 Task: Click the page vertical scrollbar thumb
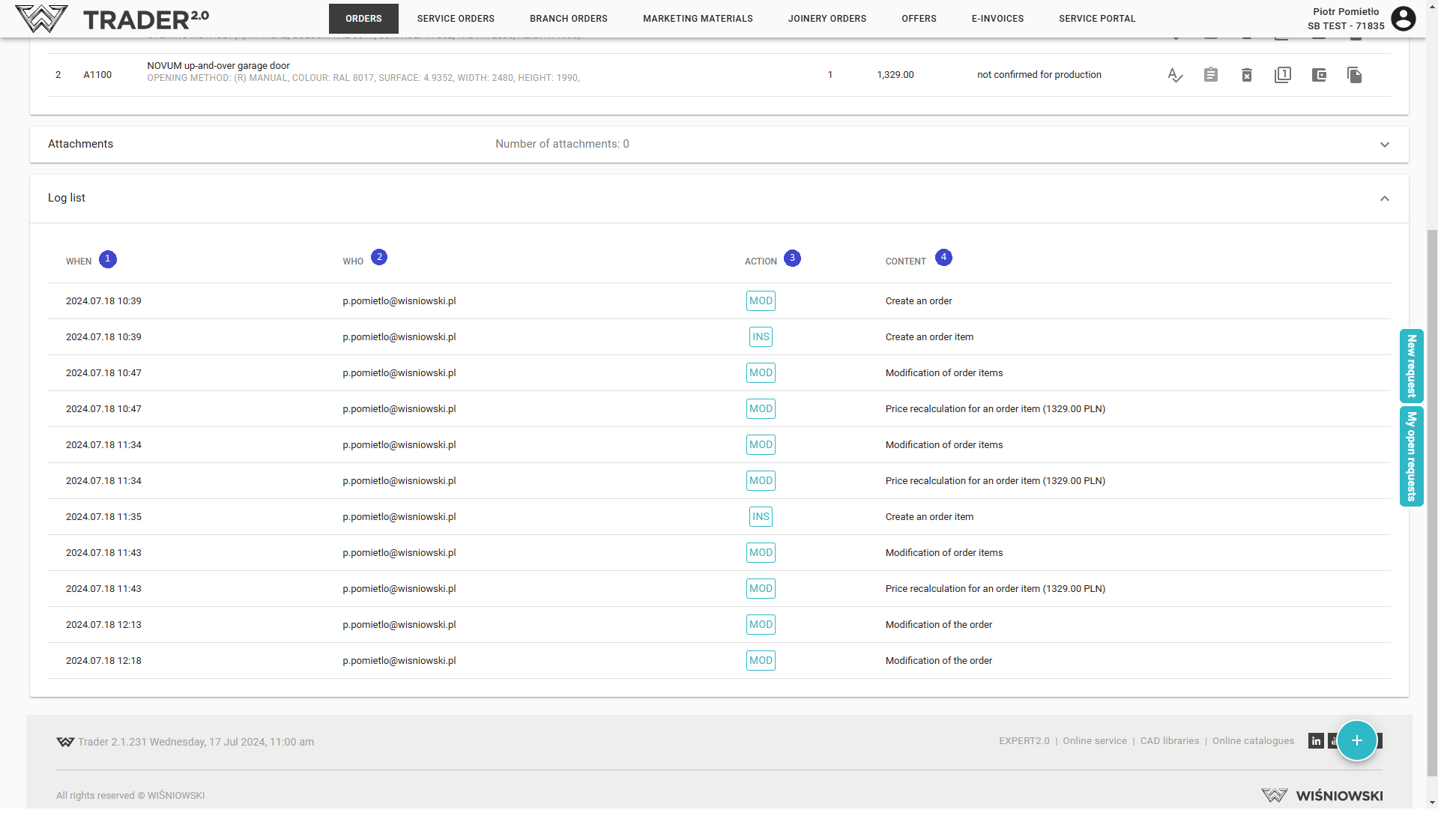(x=1432, y=502)
